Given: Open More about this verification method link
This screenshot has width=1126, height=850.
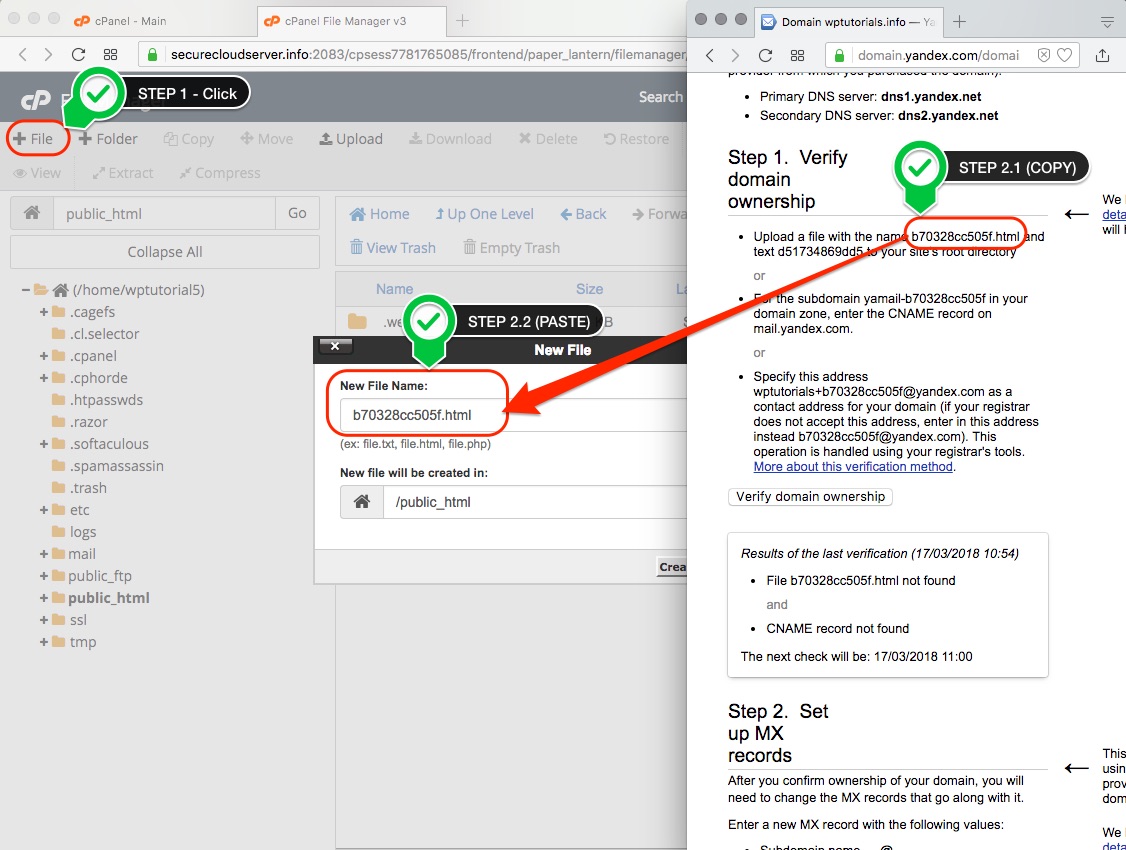Looking at the screenshot, I should point(853,467).
